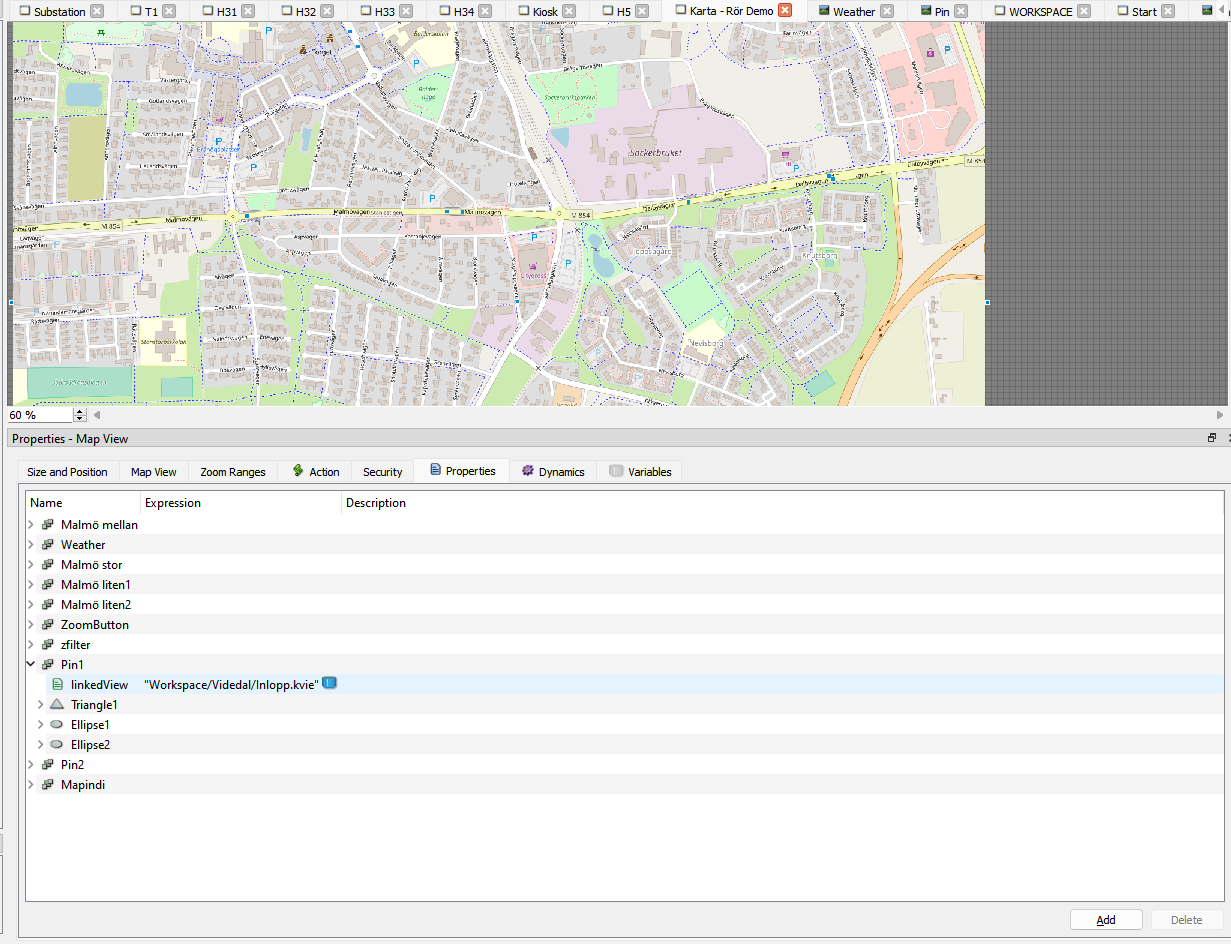Expand the Malmö mellan node
This screenshot has width=1231, height=944.
point(31,525)
